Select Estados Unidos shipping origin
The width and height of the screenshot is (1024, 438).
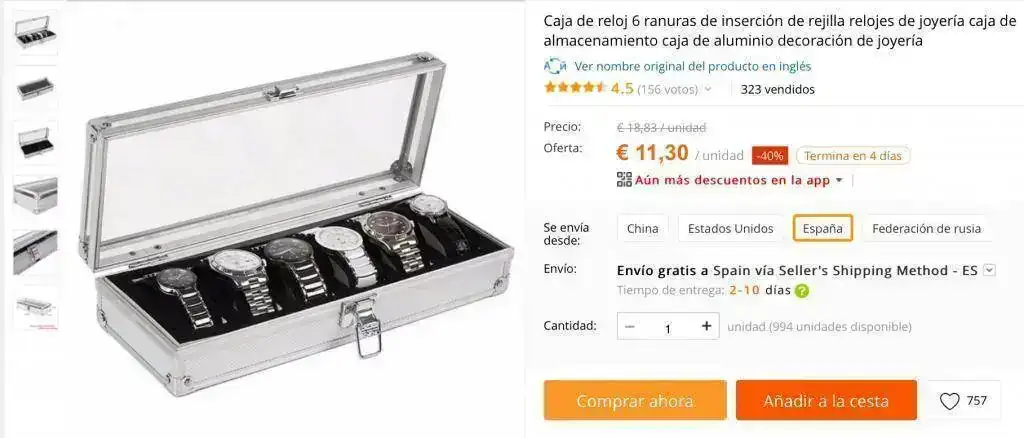tap(730, 228)
